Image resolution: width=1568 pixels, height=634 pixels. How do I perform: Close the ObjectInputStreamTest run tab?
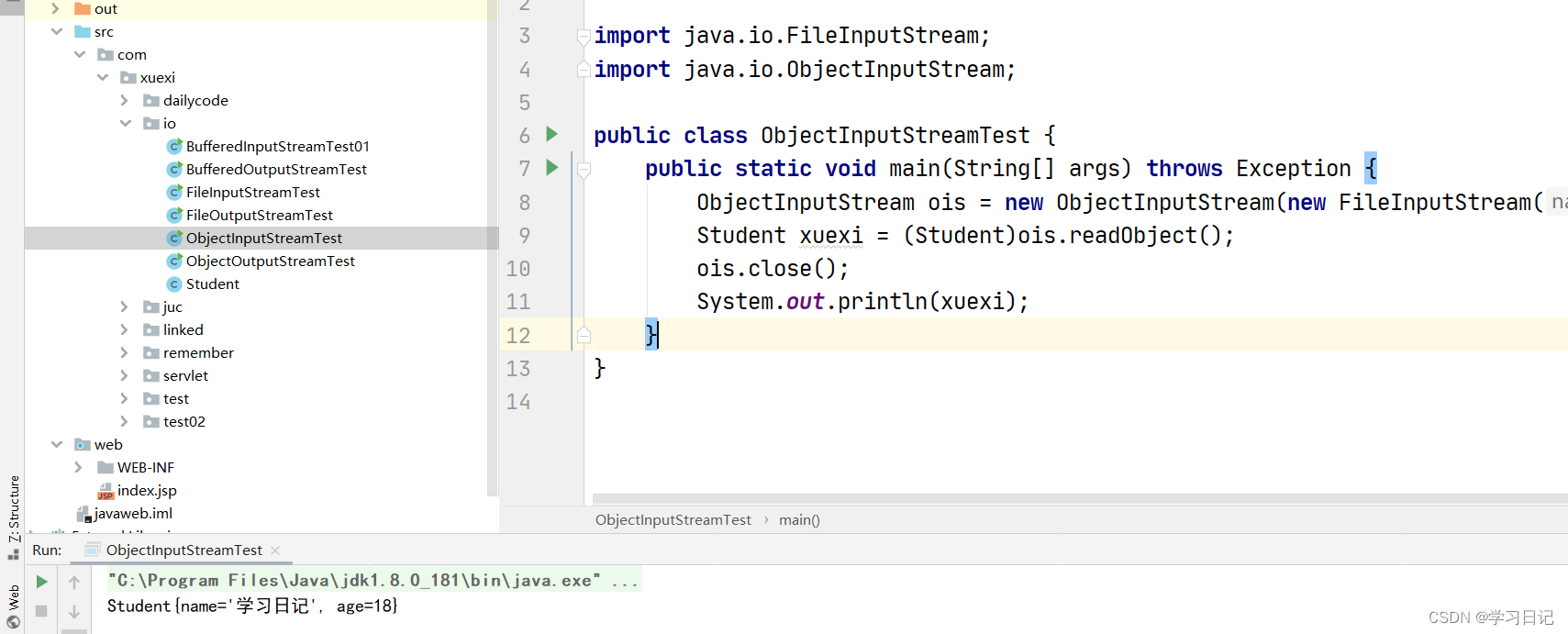coord(275,551)
